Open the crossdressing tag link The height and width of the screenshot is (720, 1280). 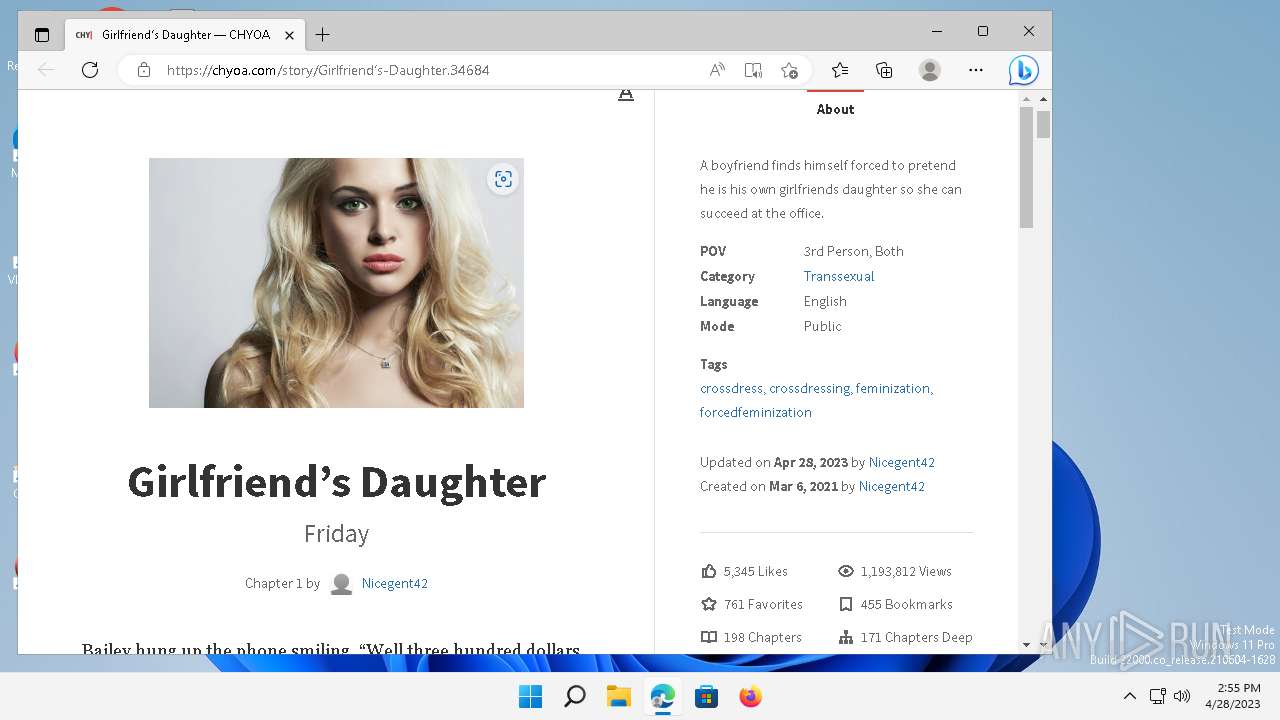tap(810, 388)
